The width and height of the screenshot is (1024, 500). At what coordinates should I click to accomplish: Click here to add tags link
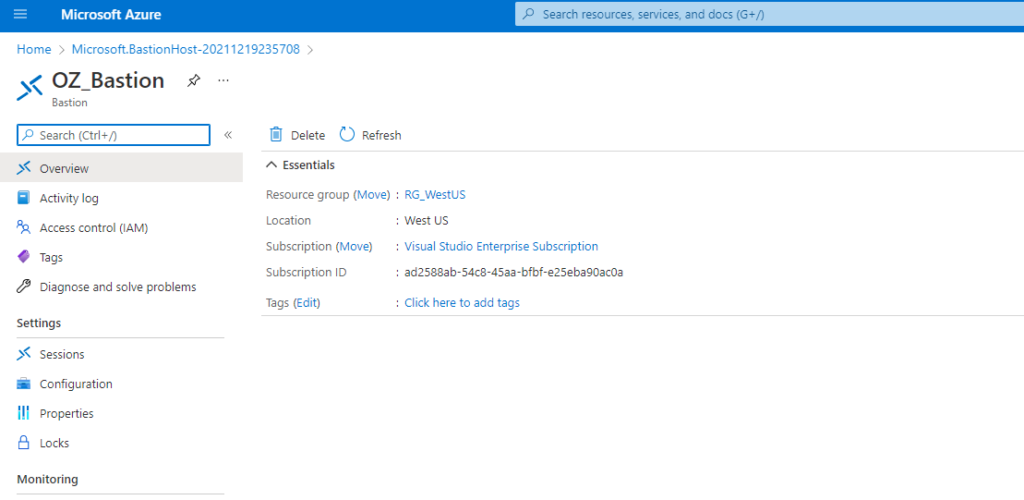(462, 303)
